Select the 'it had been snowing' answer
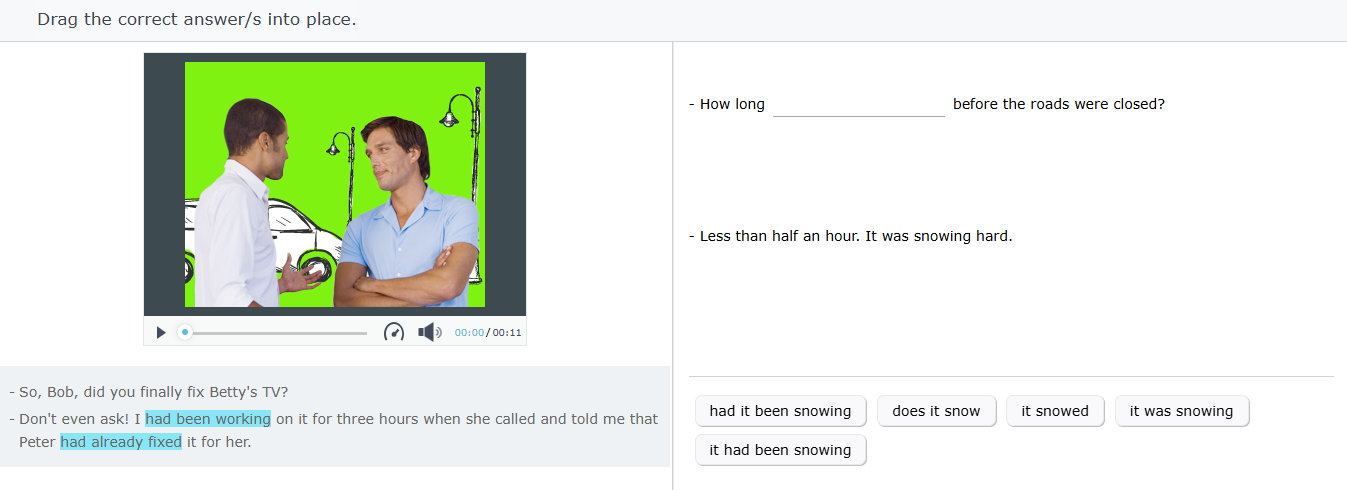Viewport: 1347px width, 490px height. coord(780,450)
